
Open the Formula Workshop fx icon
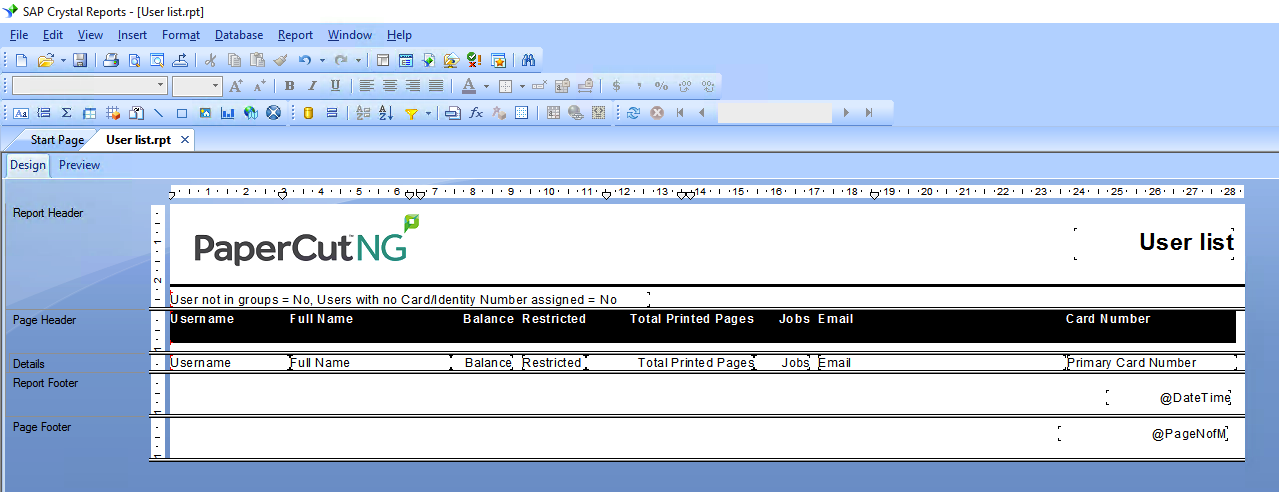pos(476,113)
